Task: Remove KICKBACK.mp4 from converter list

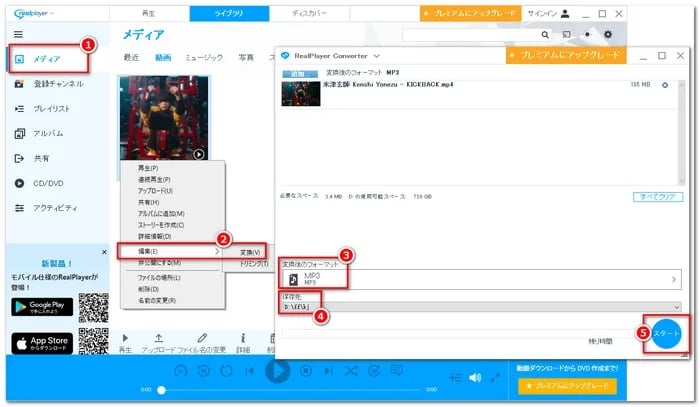Action: click(665, 85)
